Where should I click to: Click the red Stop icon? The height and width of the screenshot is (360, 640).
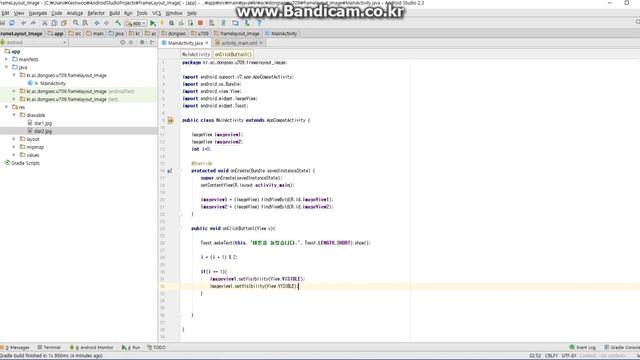pos(200,23)
